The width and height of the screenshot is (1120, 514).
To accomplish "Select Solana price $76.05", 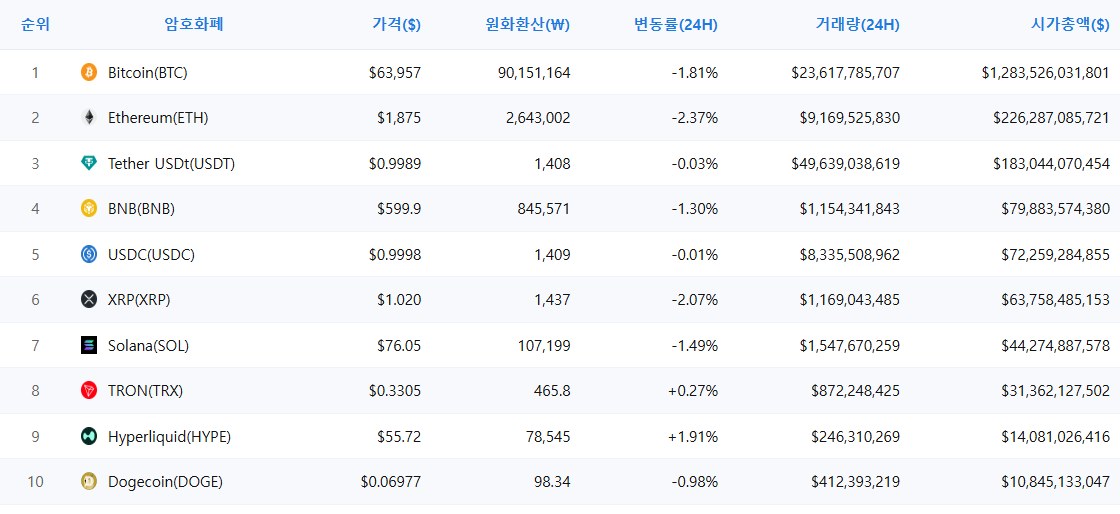I will (399, 346).
